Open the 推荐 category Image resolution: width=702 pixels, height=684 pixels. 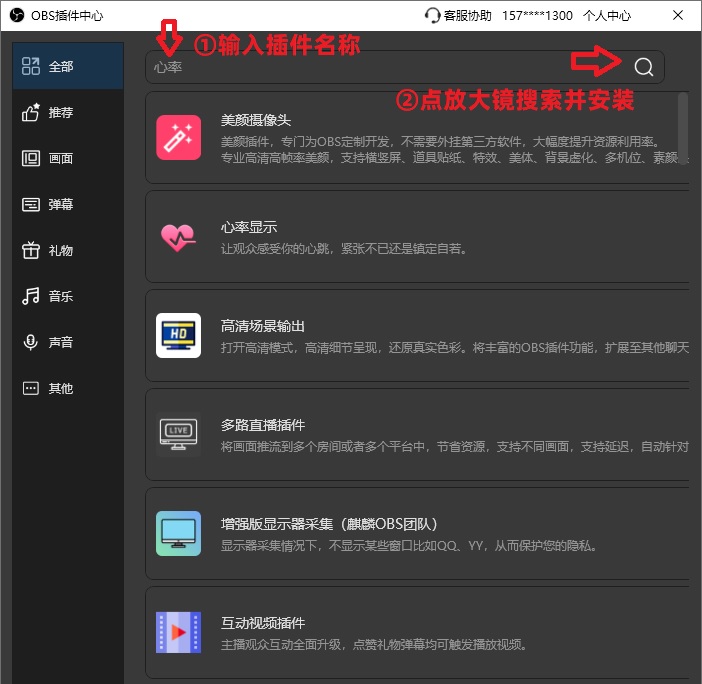(68, 112)
